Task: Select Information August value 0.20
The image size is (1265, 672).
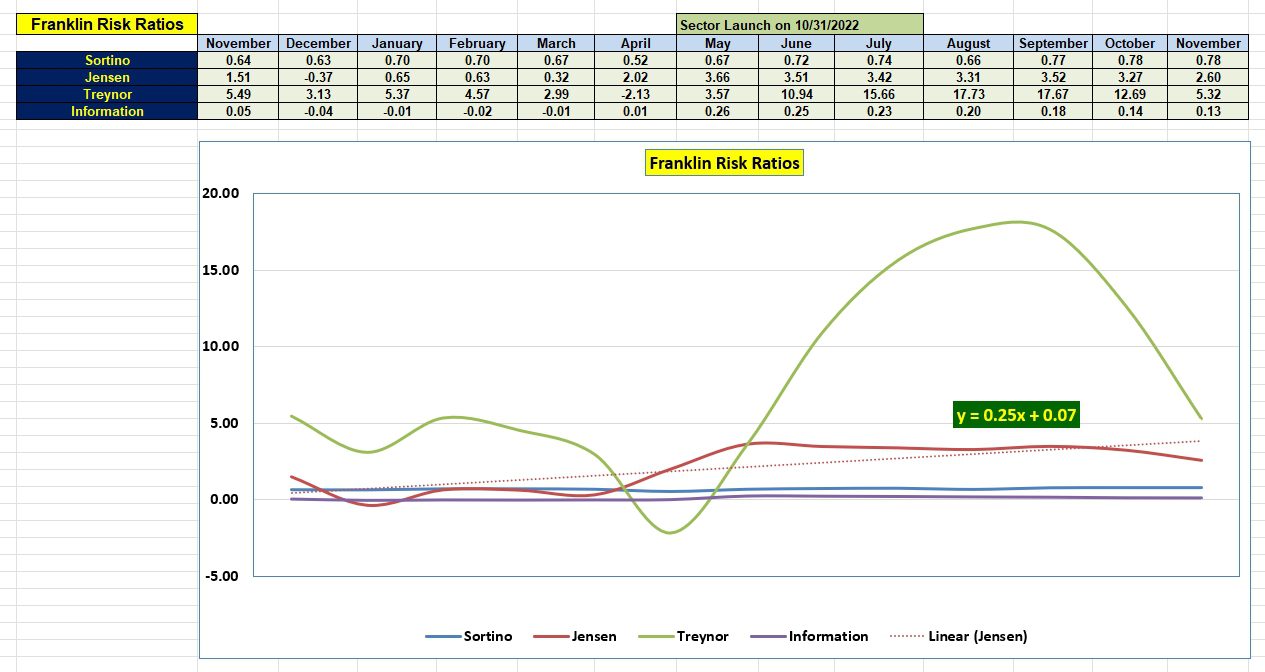Action: [x=968, y=111]
